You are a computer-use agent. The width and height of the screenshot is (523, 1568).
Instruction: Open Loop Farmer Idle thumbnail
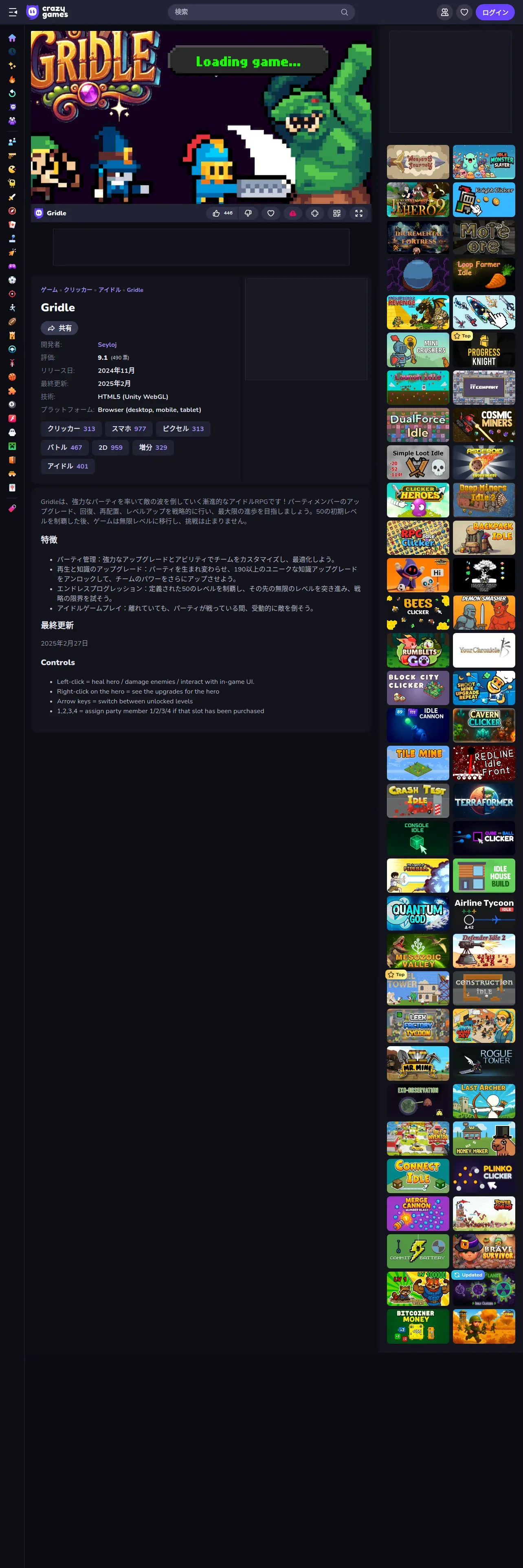click(x=484, y=274)
